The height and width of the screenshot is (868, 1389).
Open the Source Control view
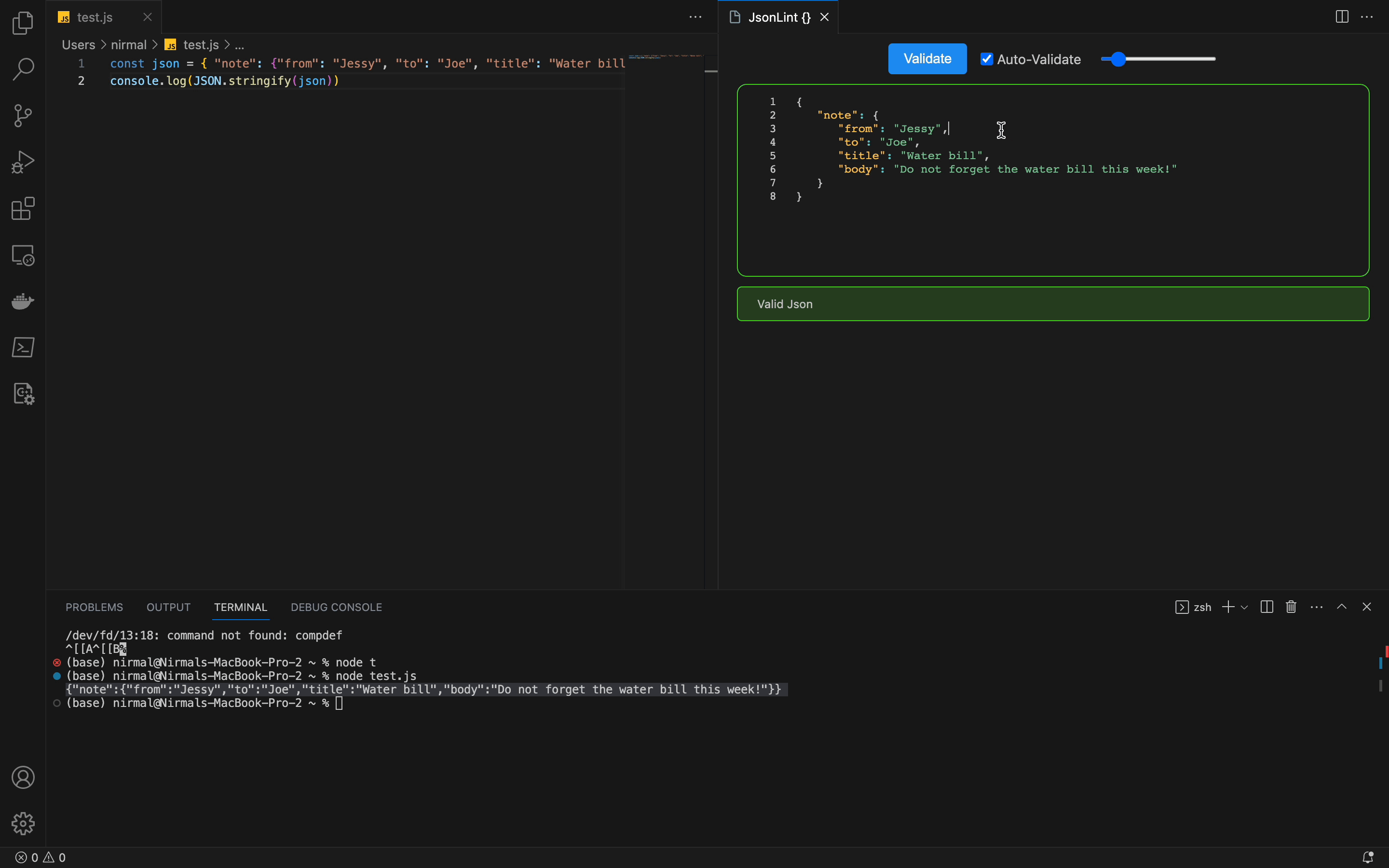coord(23,116)
